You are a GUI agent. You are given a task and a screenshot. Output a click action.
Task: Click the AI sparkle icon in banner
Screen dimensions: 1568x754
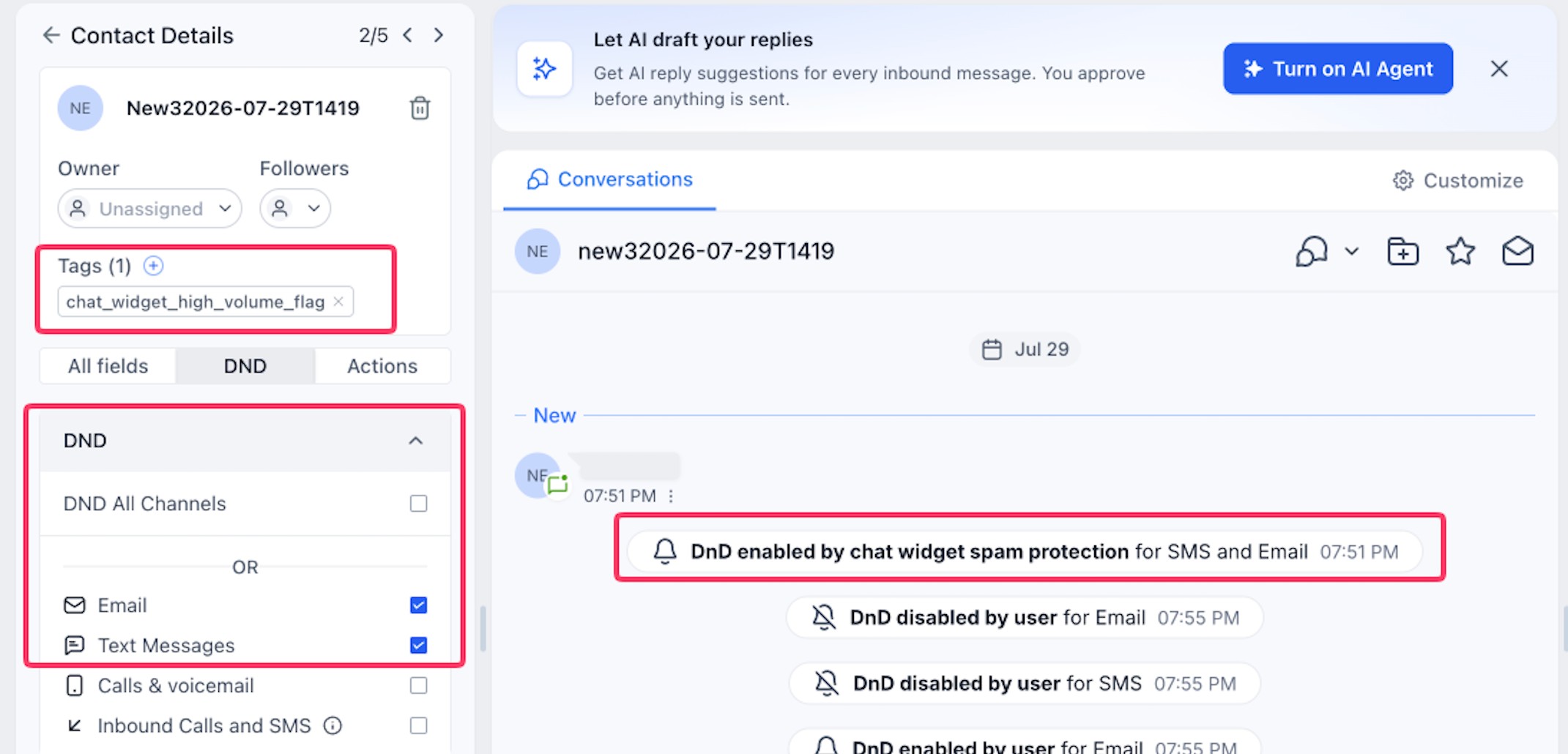click(544, 69)
